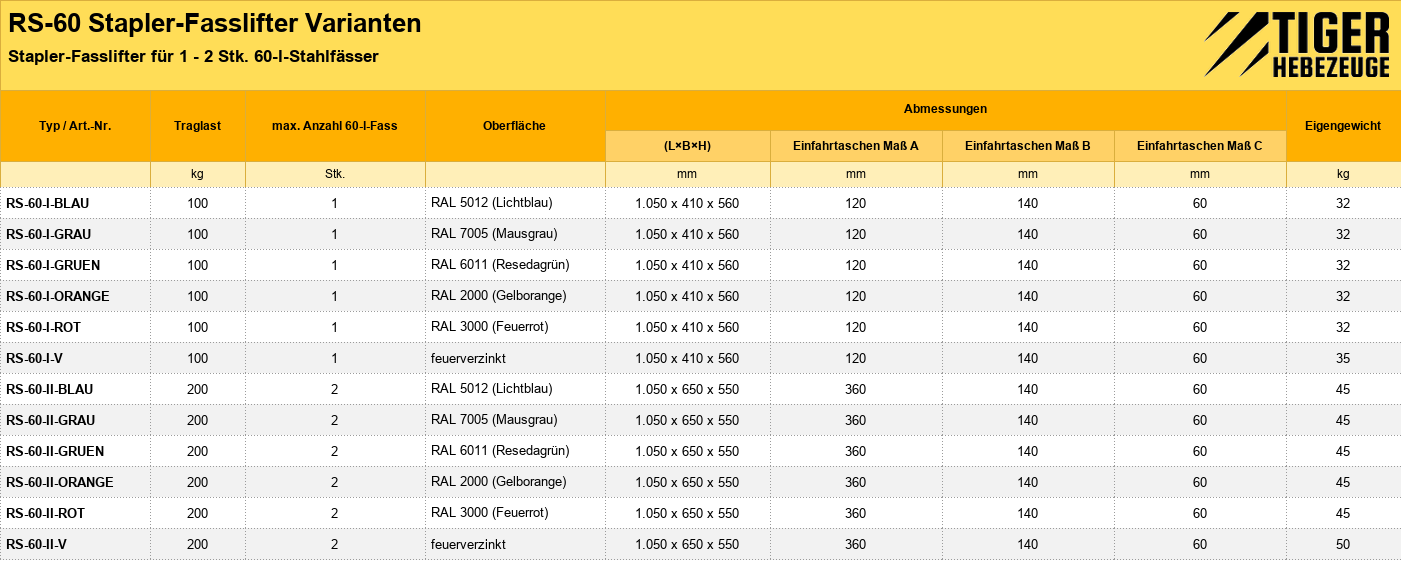Screen dimensions: 1401x567
Task: Click the Typ / Art.-Nr. column header
Action: (x=75, y=126)
